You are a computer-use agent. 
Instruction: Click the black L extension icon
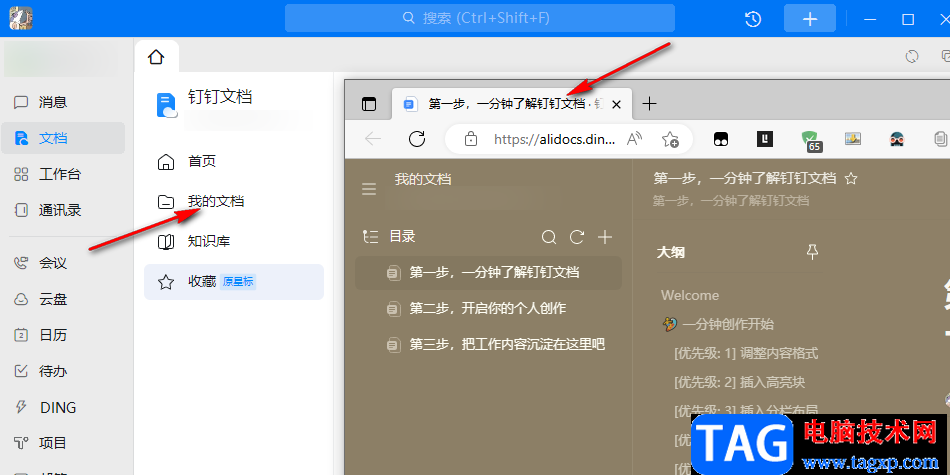pyautogui.click(x=765, y=139)
